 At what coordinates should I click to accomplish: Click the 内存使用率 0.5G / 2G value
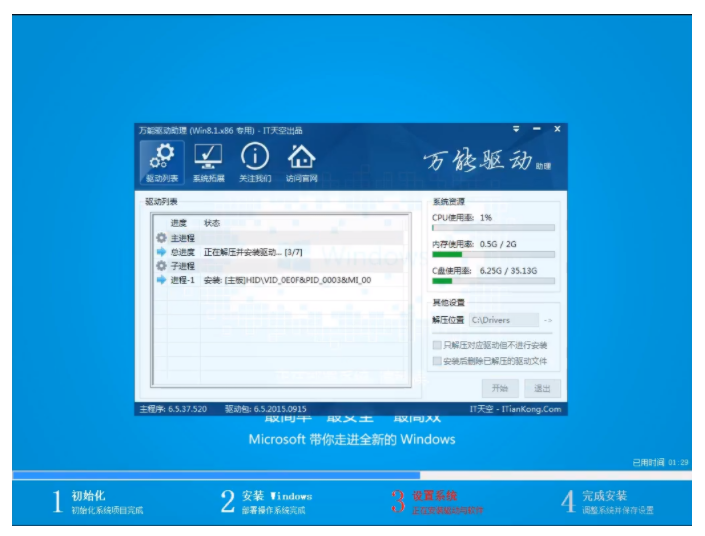pos(498,244)
